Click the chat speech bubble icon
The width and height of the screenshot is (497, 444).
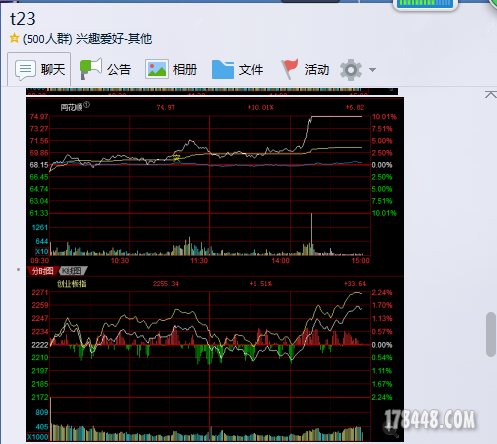coord(25,70)
